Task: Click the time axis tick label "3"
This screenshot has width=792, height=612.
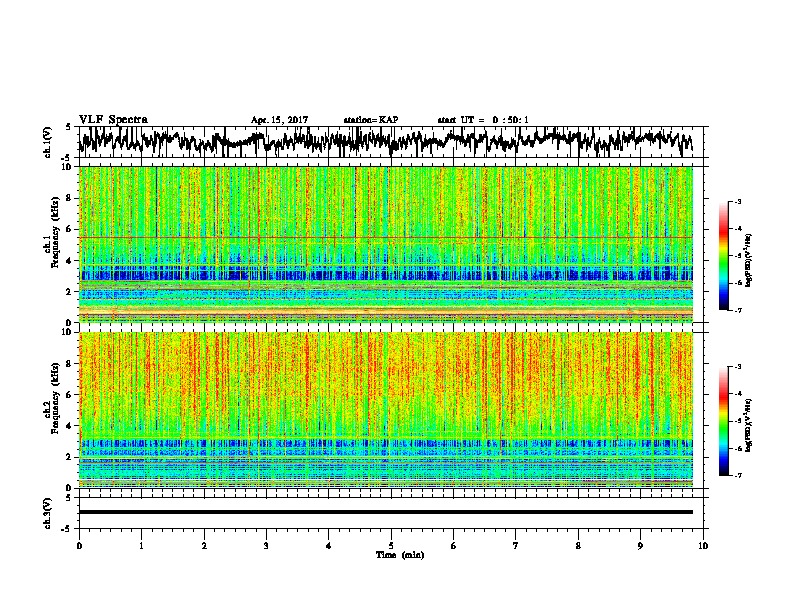Action: [x=266, y=546]
